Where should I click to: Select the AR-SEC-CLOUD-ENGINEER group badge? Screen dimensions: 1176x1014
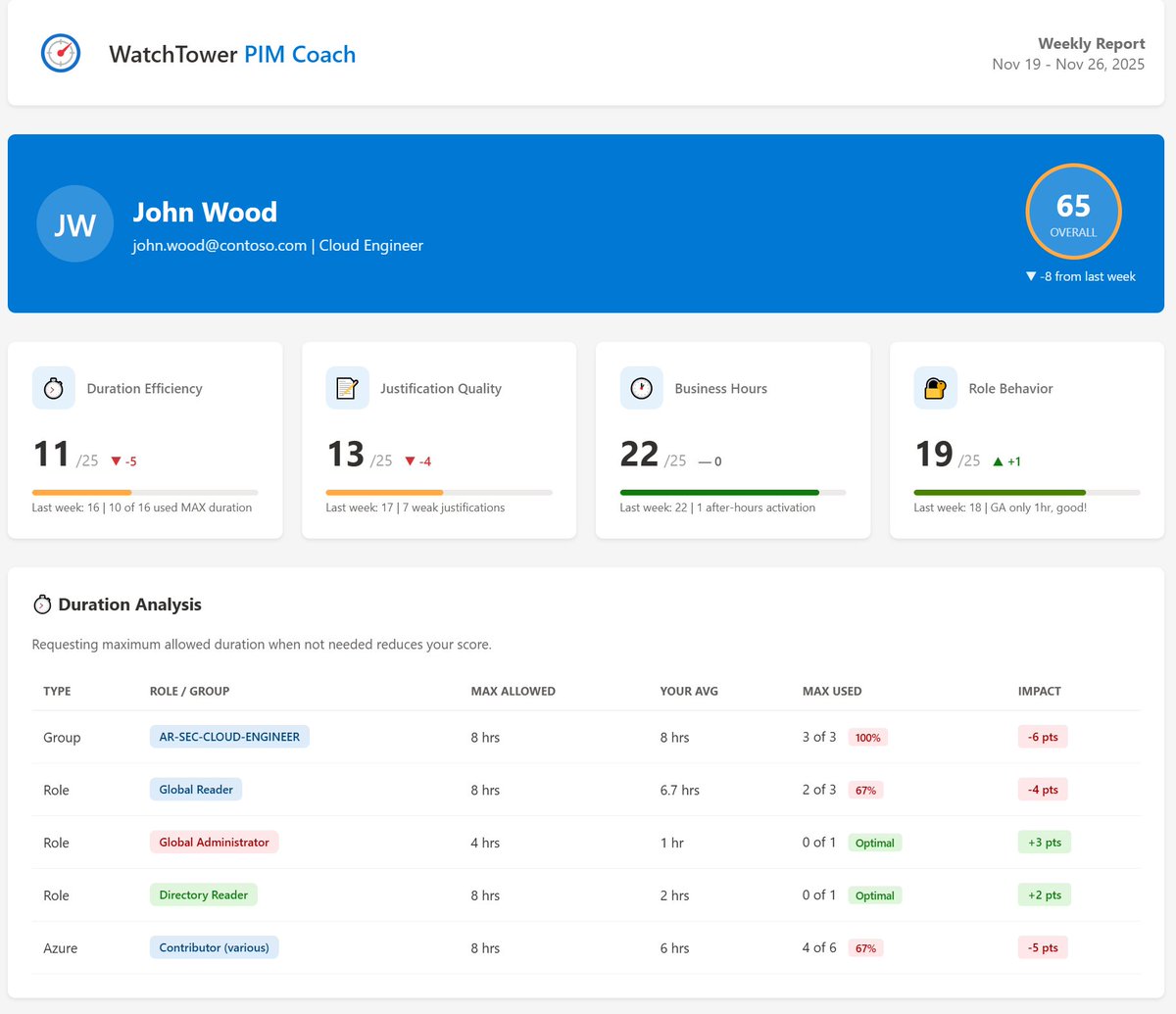[x=229, y=736]
